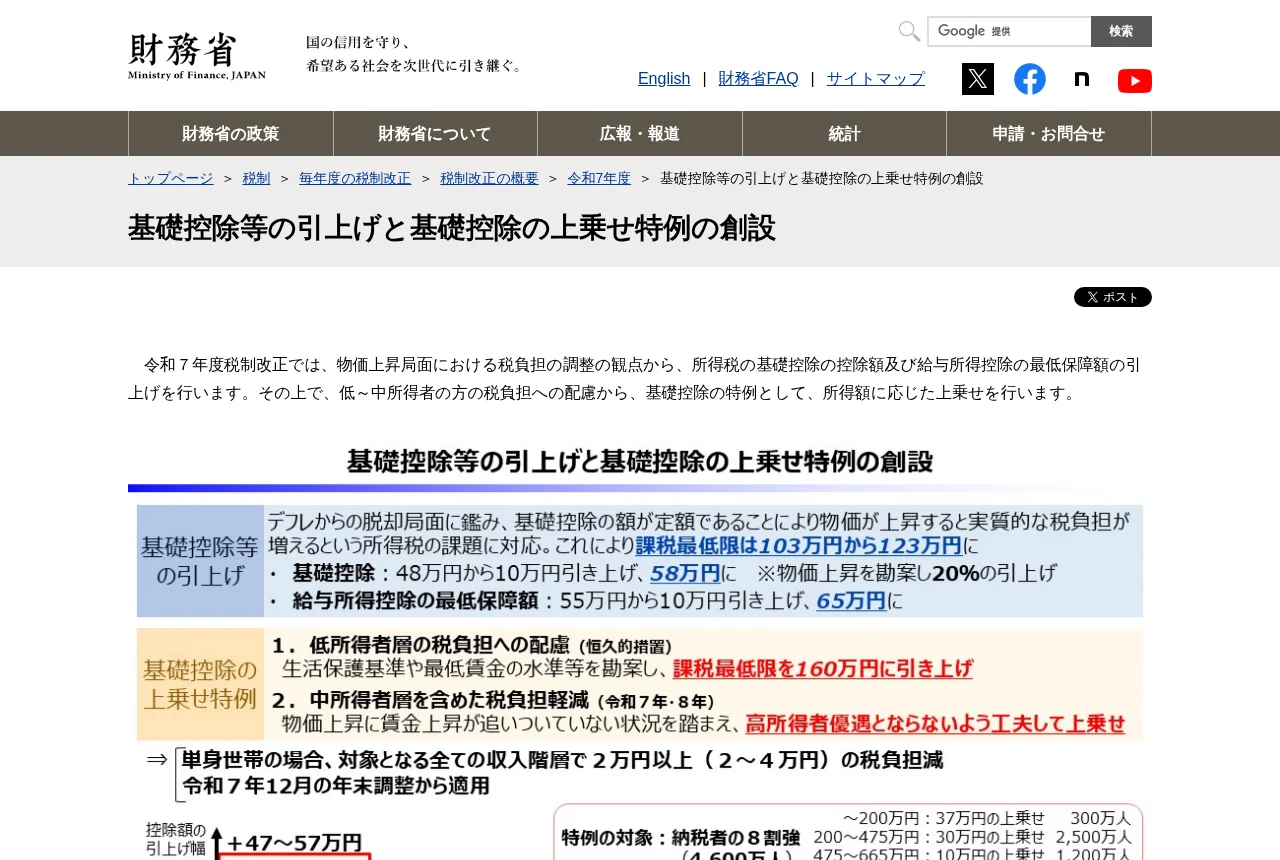Open the 広報・報道 menu
1280x860 pixels.
(640, 133)
